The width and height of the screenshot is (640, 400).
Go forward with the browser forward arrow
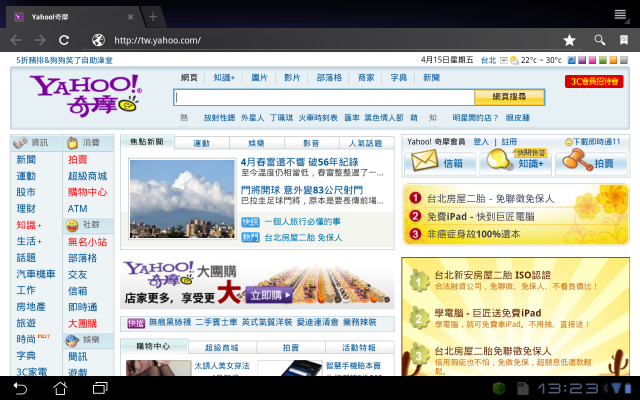(x=40, y=40)
